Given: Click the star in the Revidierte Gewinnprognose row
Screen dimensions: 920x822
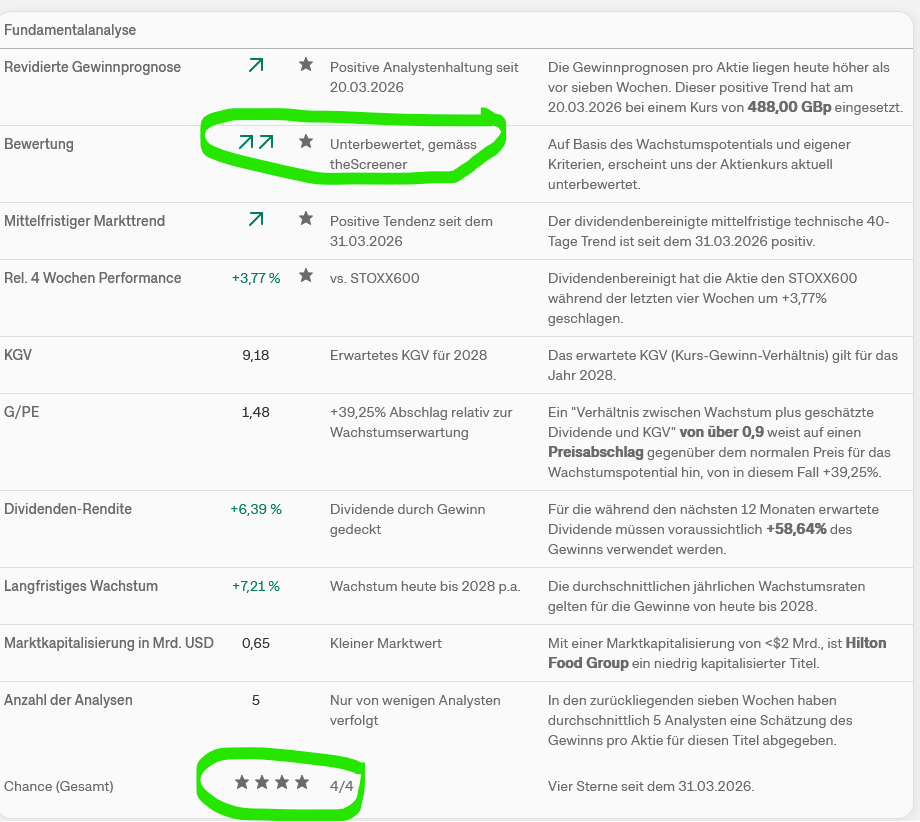Looking at the screenshot, I should pyautogui.click(x=306, y=65).
